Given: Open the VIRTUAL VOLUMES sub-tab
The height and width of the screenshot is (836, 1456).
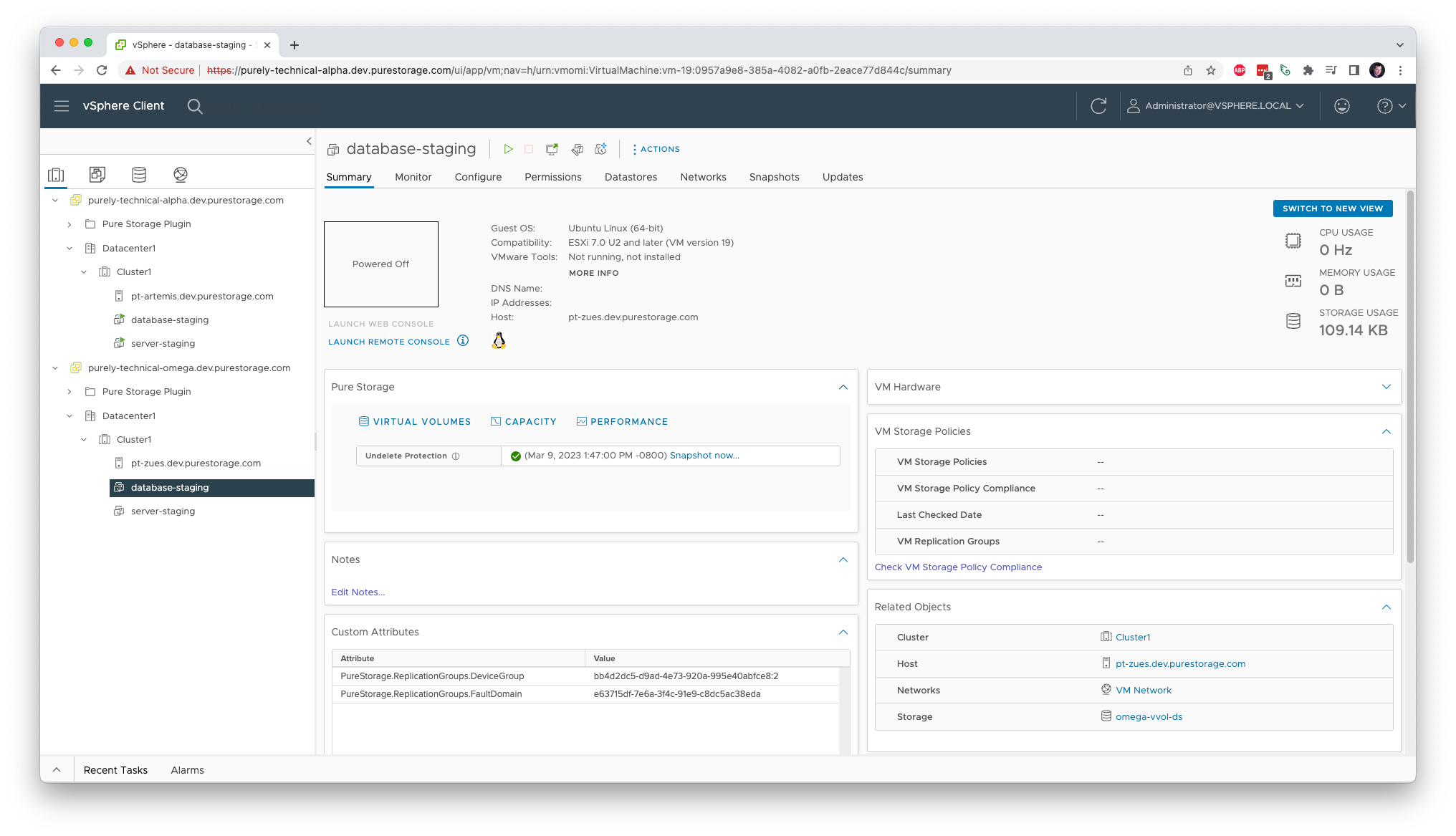Looking at the screenshot, I should [415, 422].
